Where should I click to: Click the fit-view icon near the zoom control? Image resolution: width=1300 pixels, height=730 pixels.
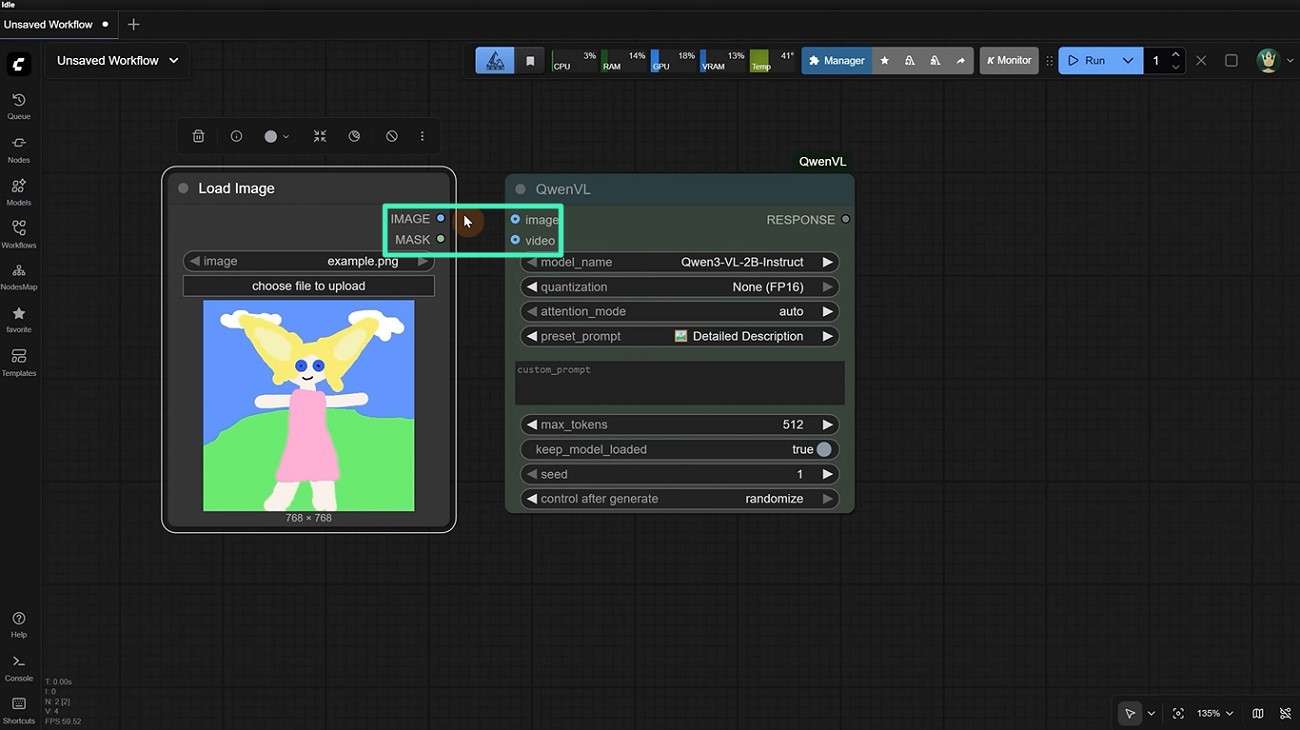click(x=1177, y=713)
